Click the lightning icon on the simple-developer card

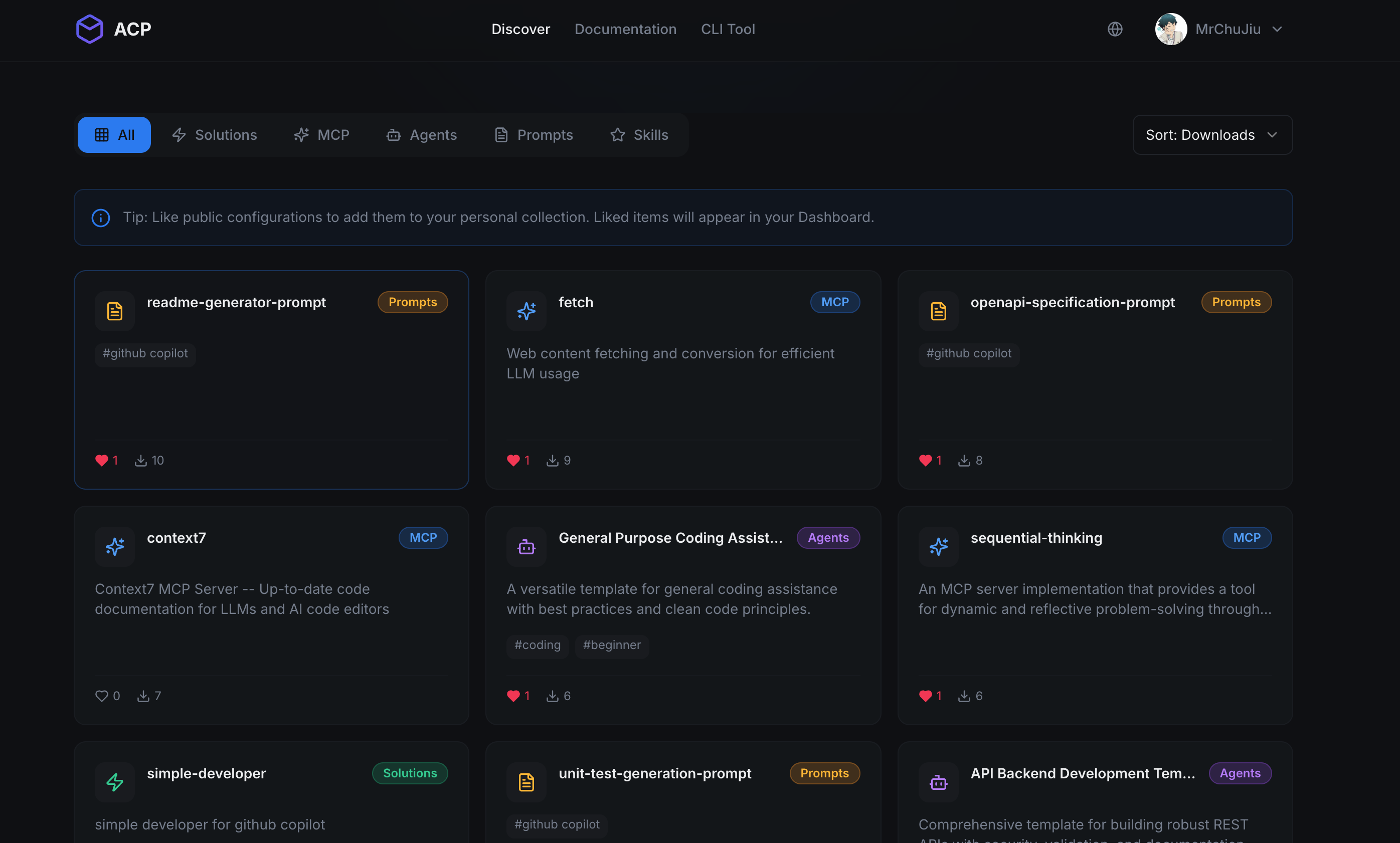click(115, 782)
